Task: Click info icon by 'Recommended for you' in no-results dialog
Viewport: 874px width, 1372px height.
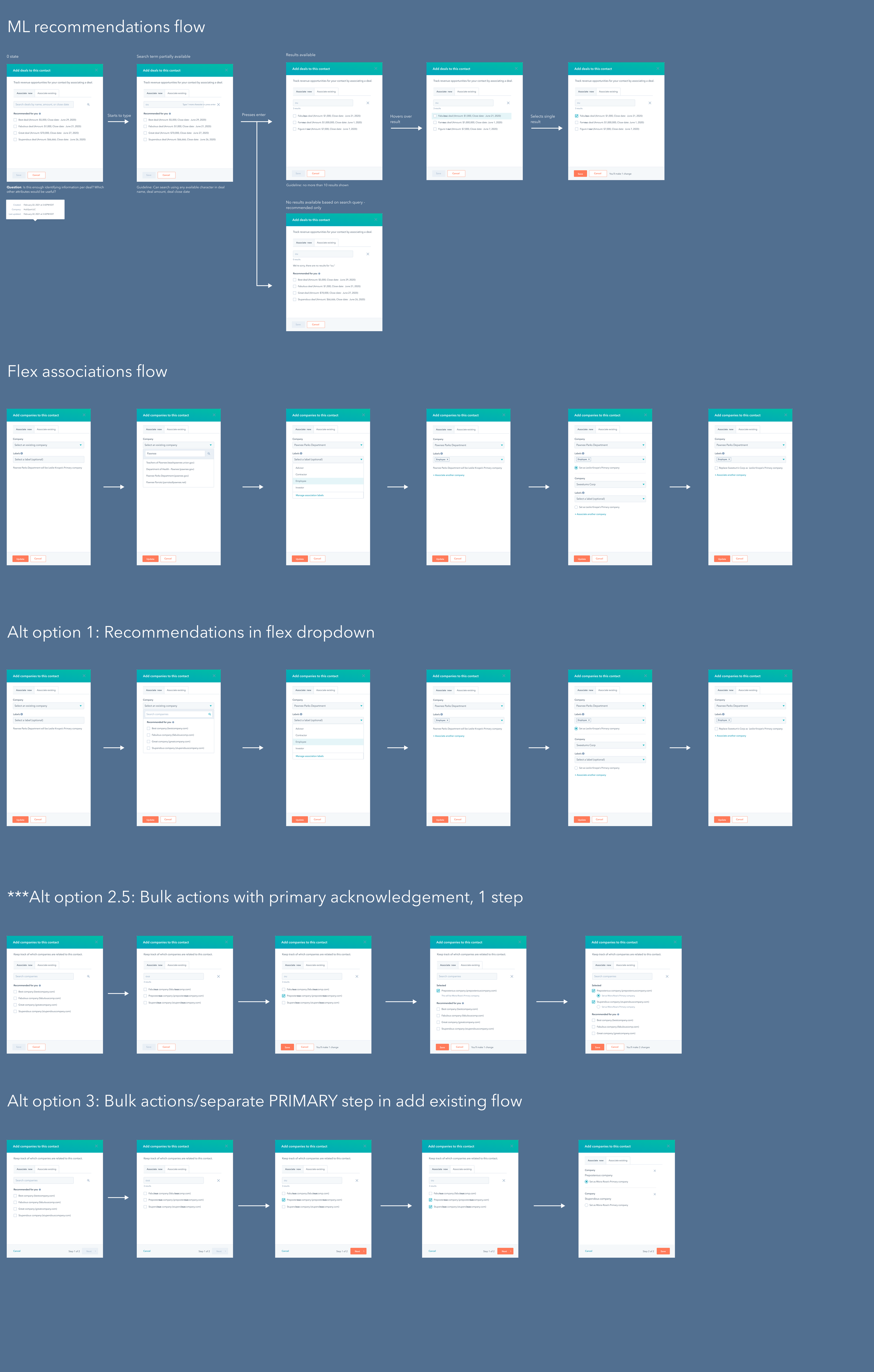Action: point(320,273)
